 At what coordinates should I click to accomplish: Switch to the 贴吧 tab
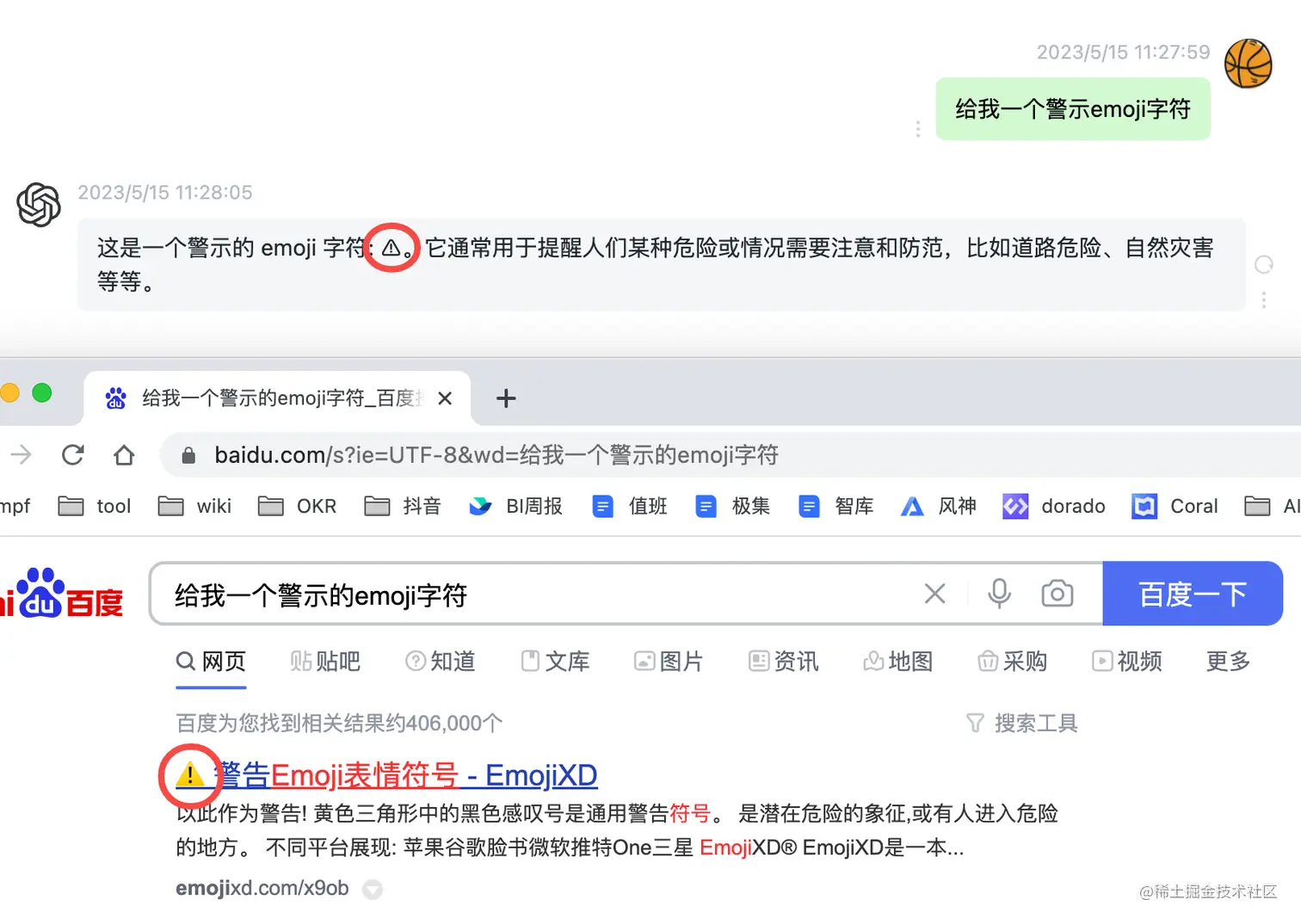pyautogui.click(x=325, y=662)
